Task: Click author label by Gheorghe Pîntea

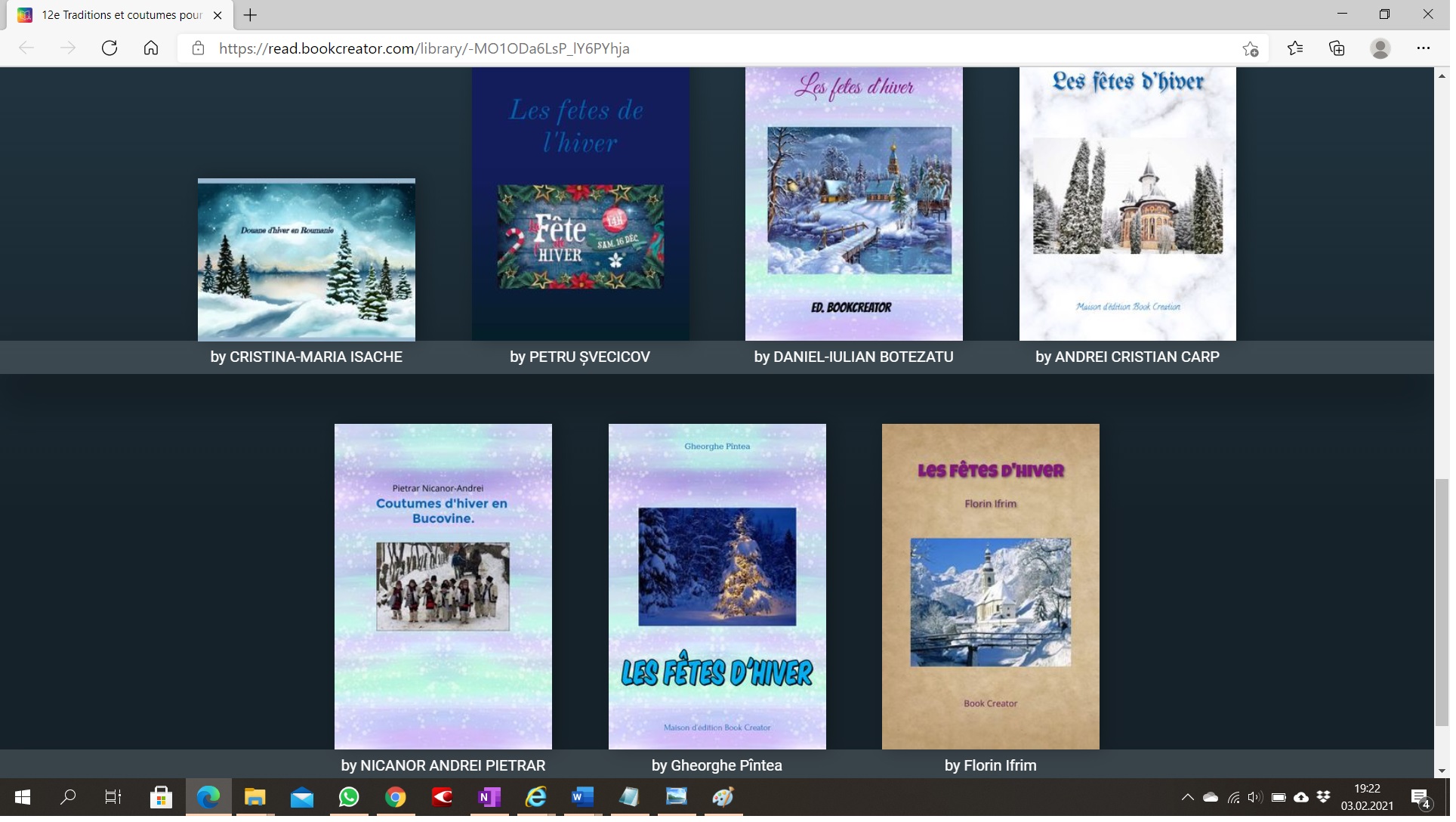Action: 717,765
